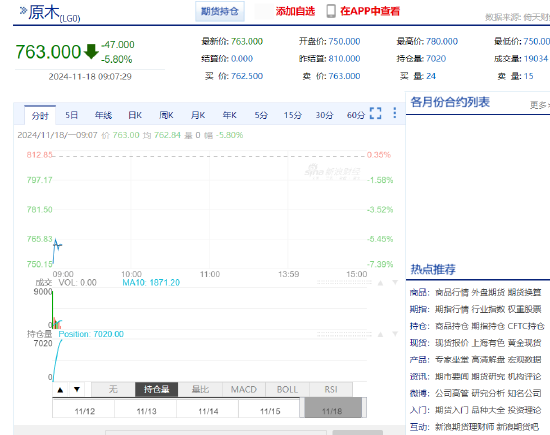The image size is (550, 435).
Task: Select the 5分 interval tab
Action: click(261, 115)
